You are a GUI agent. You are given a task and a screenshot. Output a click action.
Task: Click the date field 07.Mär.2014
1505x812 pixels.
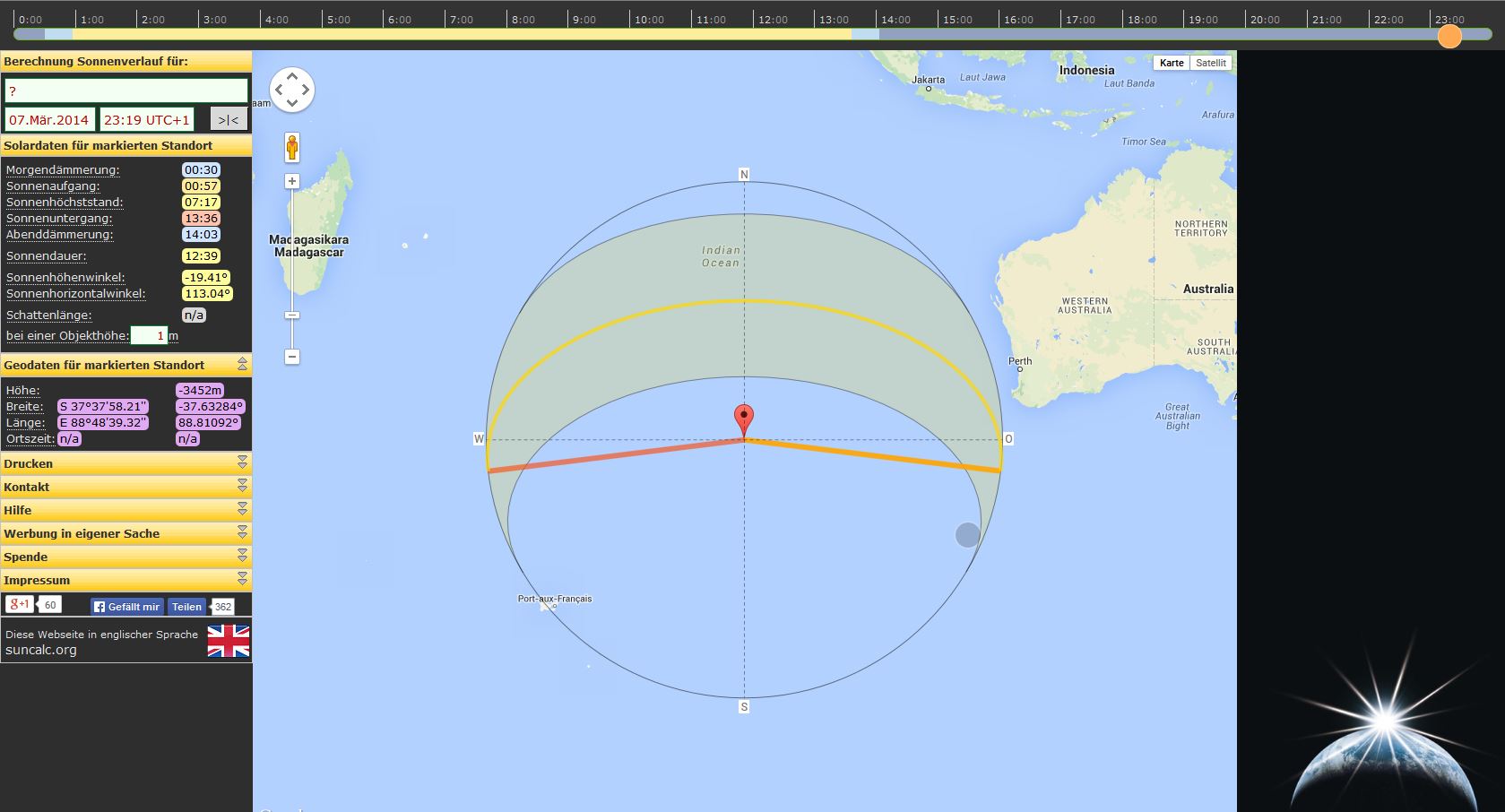point(49,119)
